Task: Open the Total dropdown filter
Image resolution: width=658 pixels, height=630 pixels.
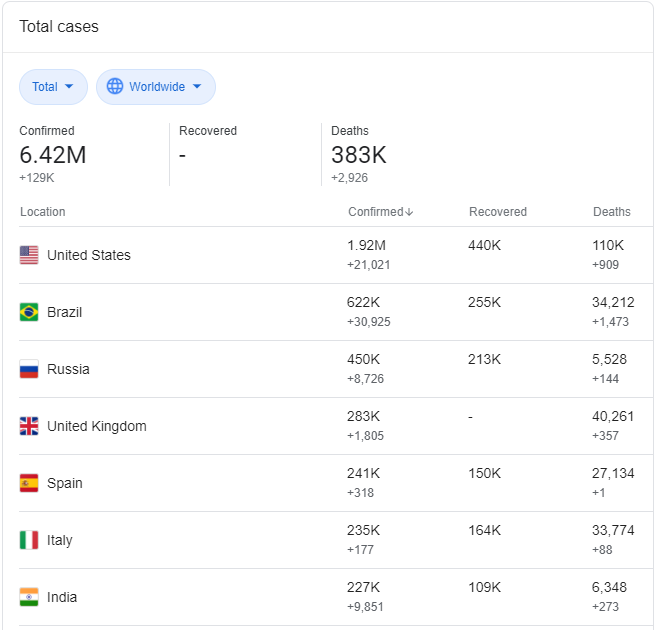Action: pyautogui.click(x=53, y=87)
